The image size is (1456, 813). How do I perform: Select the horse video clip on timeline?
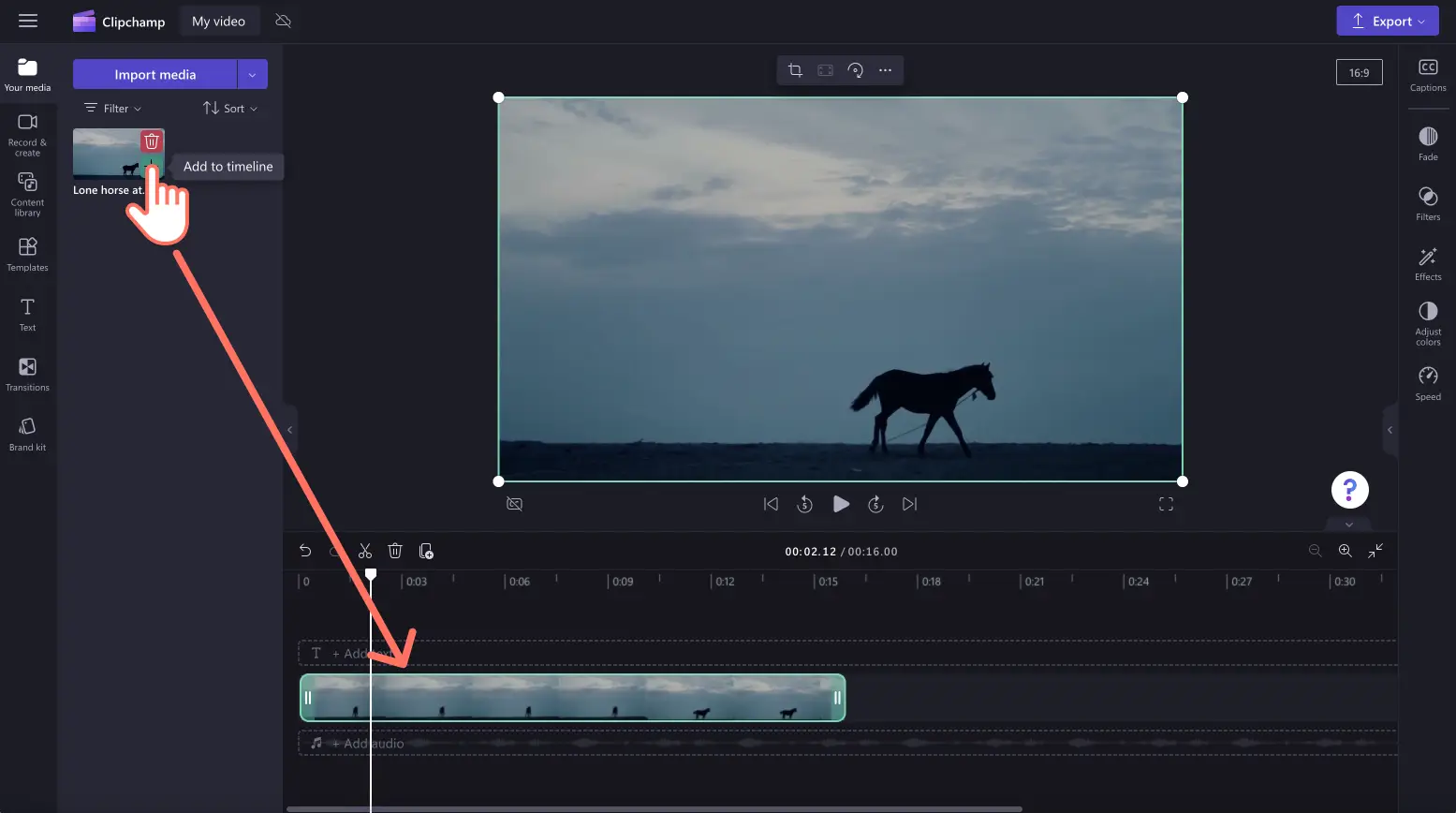(572, 698)
